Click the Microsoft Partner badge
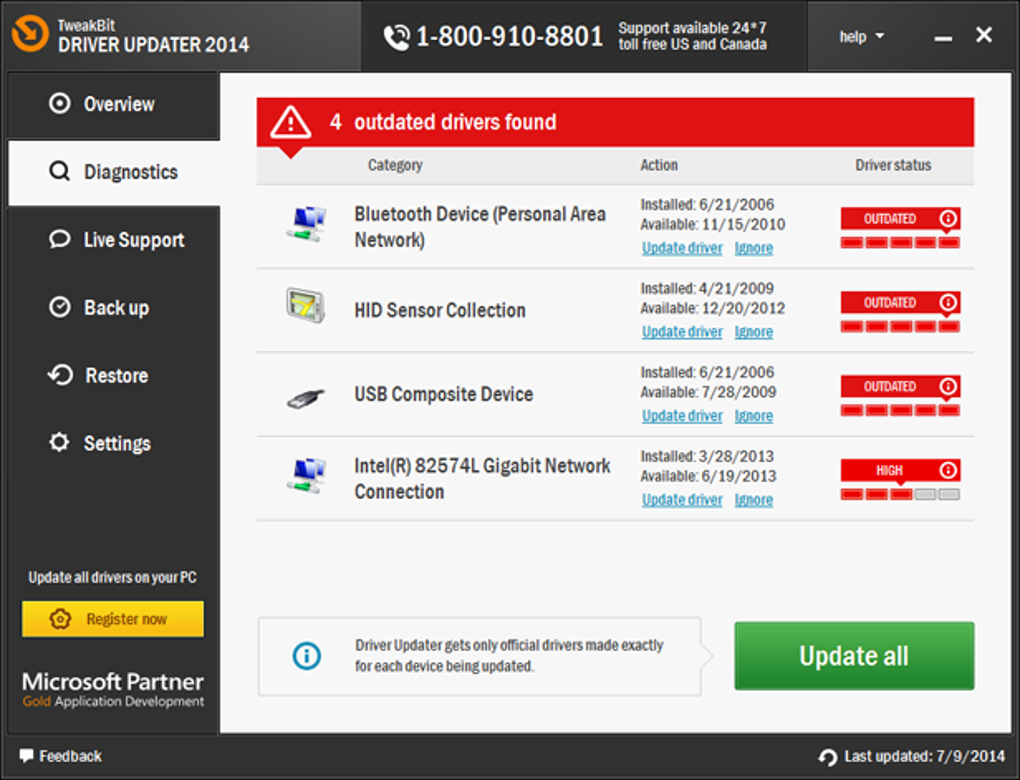The width and height of the screenshot is (1020, 780). [113, 690]
